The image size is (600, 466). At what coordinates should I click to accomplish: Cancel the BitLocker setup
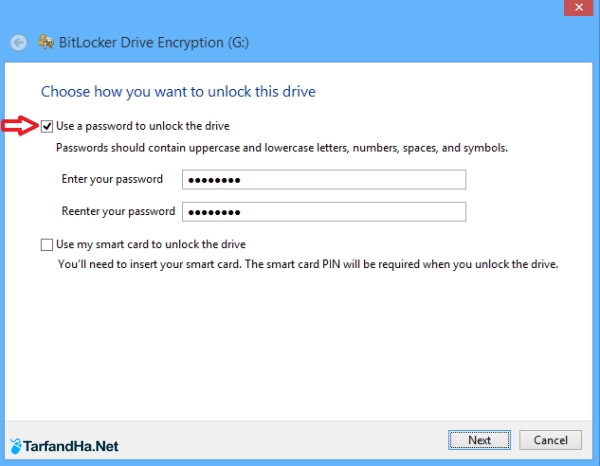click(550, 440)
